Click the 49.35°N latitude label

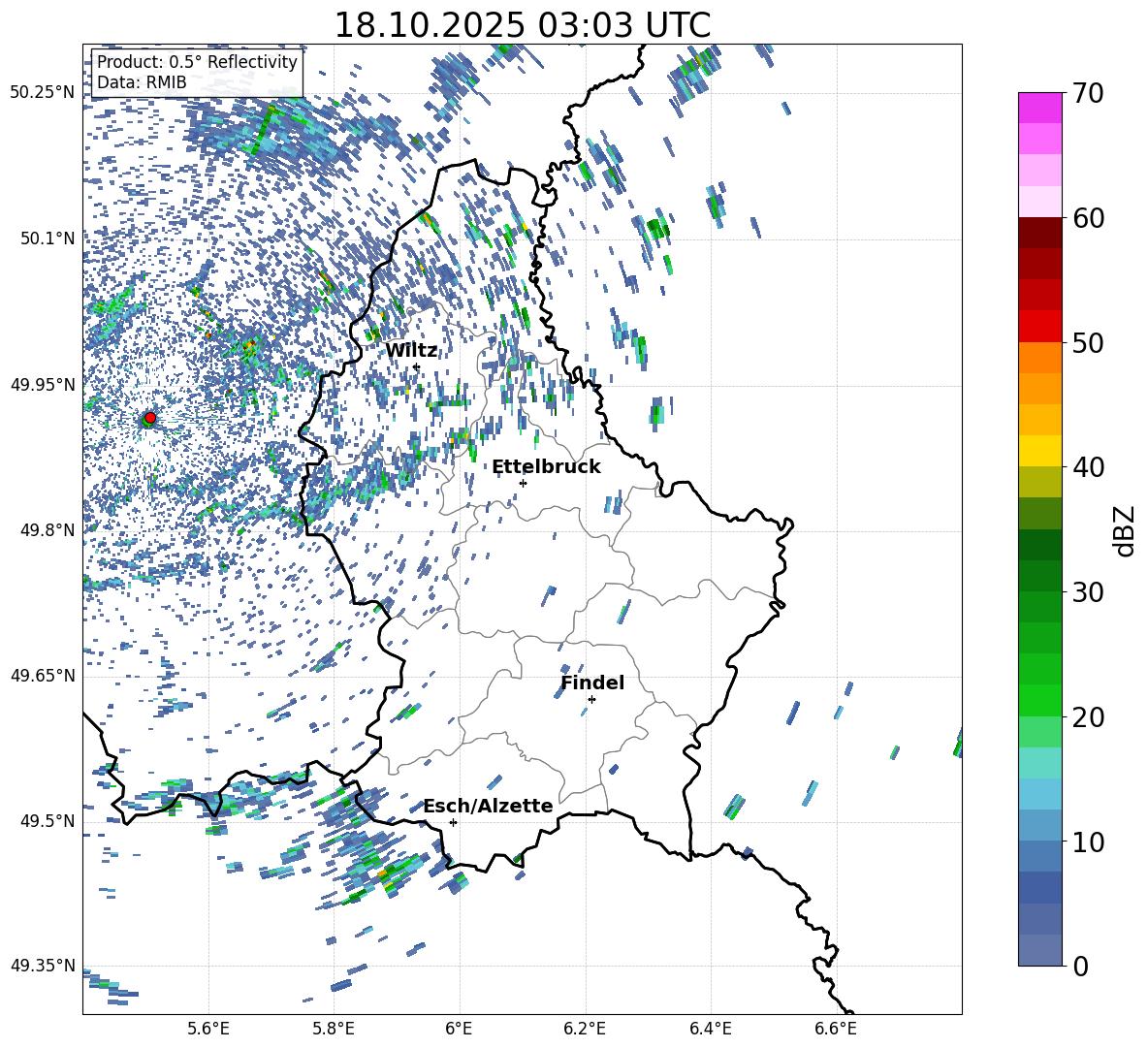tap(43, 966)
